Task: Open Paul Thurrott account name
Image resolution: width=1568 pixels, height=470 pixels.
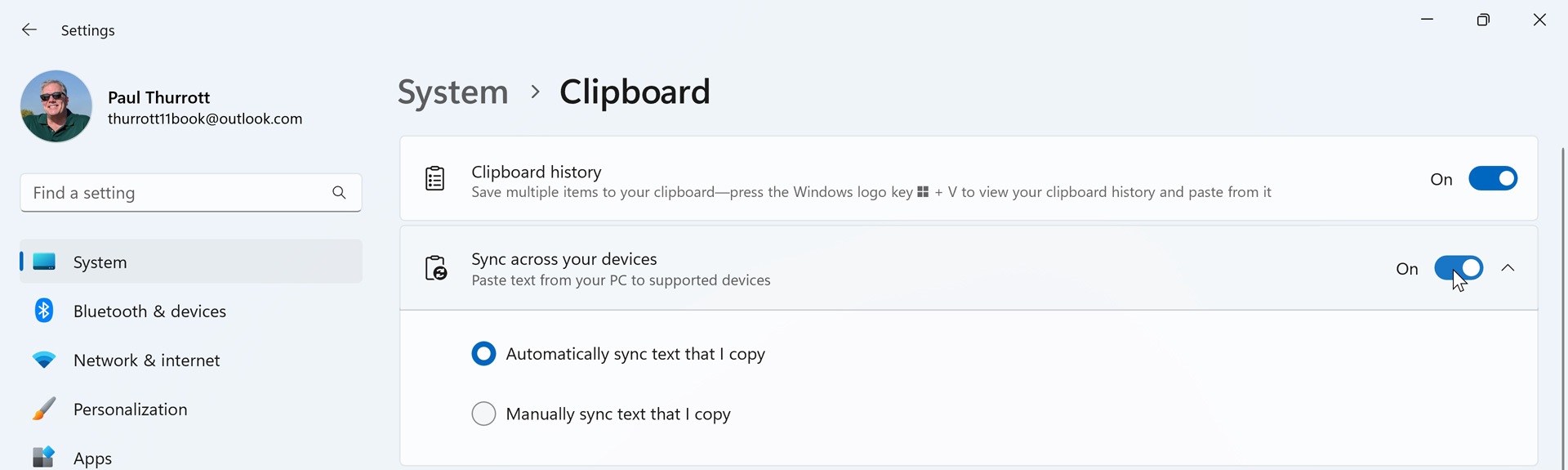Action: 159,97
